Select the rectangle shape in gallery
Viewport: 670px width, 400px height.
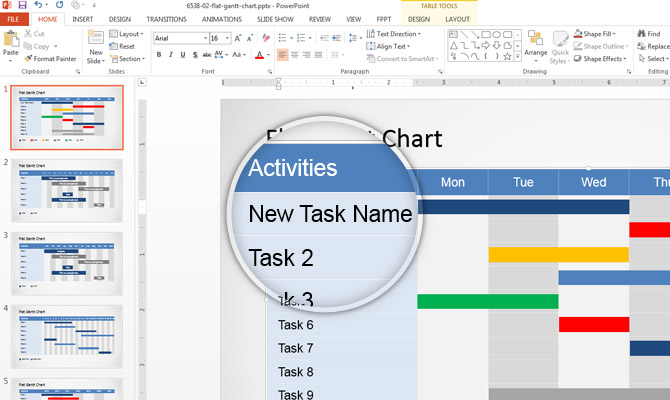(x=486, y=34)
